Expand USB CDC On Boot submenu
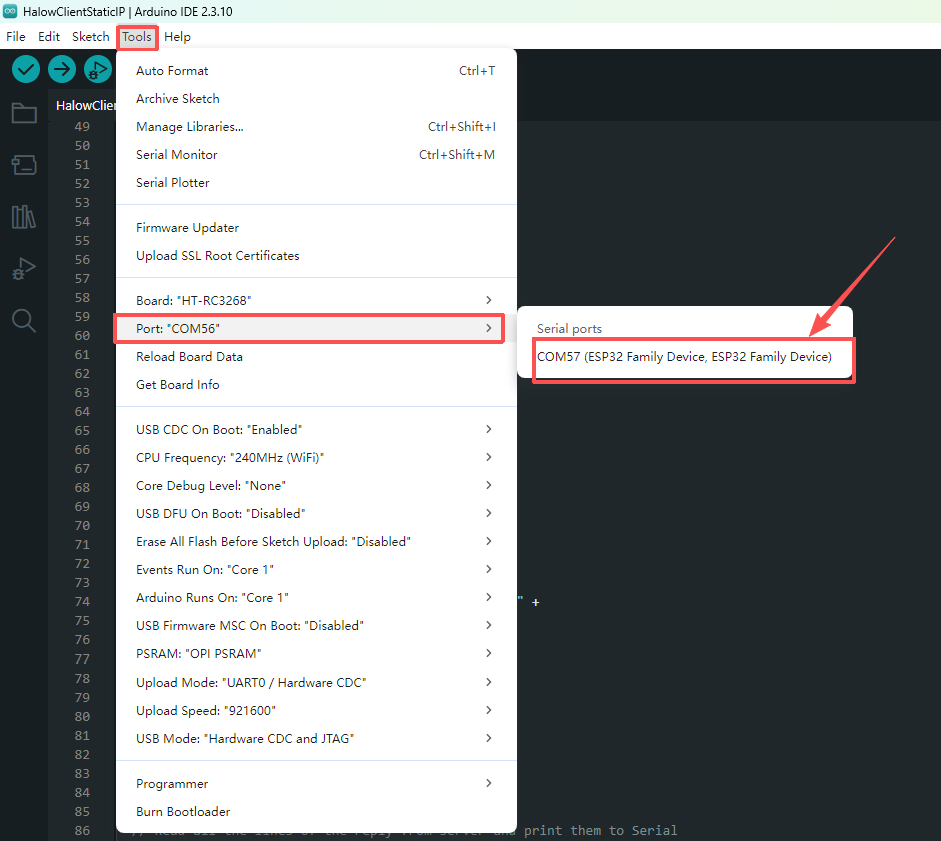 click(316, 429)
